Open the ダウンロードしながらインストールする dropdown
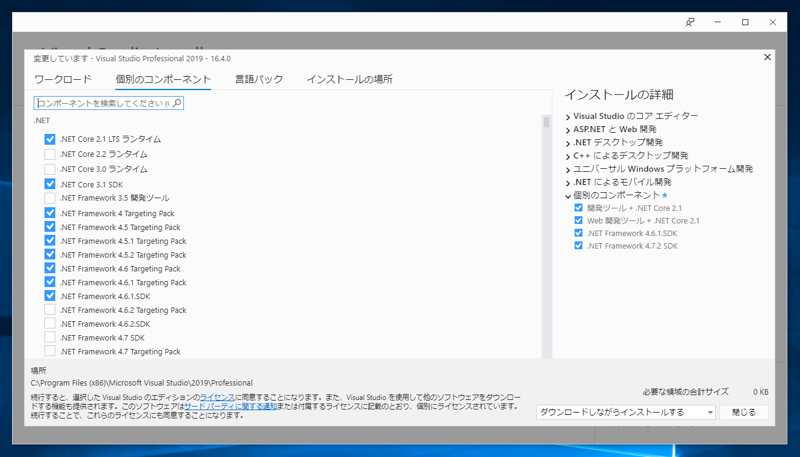This screenshot has height=457, width=800. (626, 412)
